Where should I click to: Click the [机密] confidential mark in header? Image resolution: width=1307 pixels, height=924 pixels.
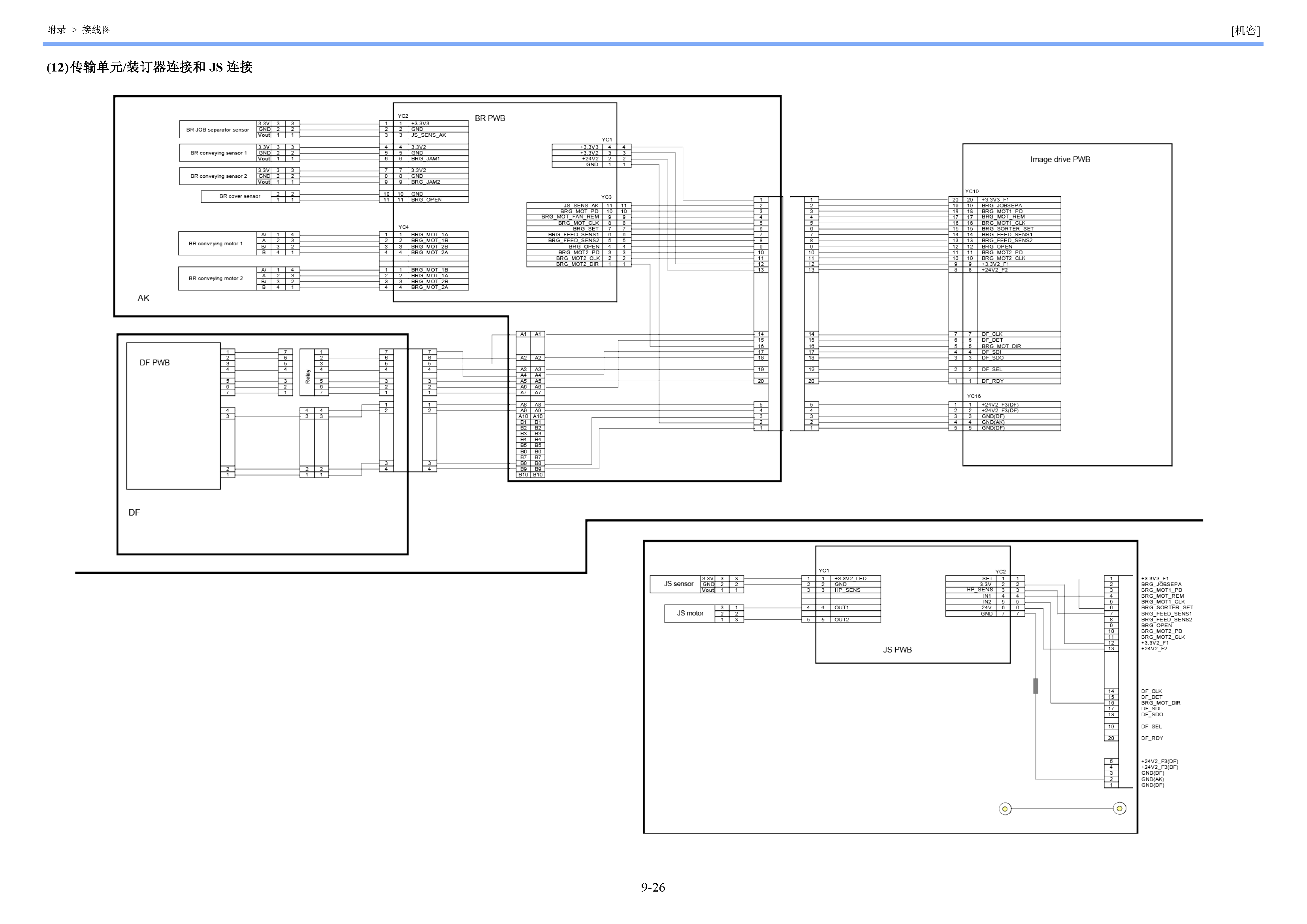(x=1245, y=31)
